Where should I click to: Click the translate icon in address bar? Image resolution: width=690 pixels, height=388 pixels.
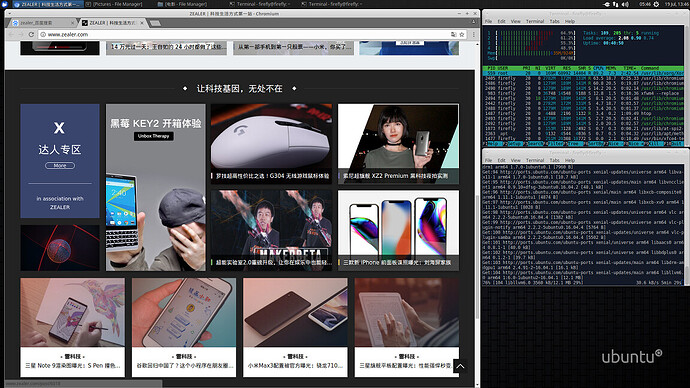pos(453,34)
